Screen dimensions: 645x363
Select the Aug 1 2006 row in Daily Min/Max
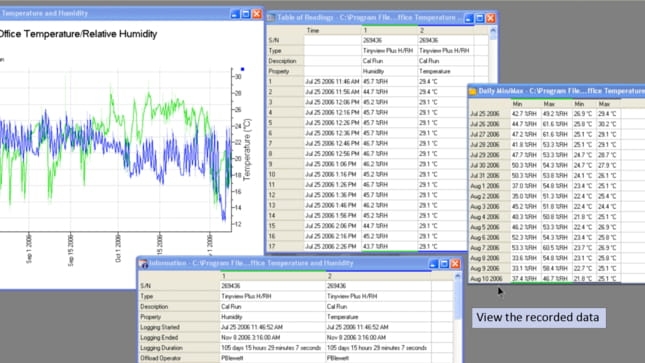tap(490, 186)
